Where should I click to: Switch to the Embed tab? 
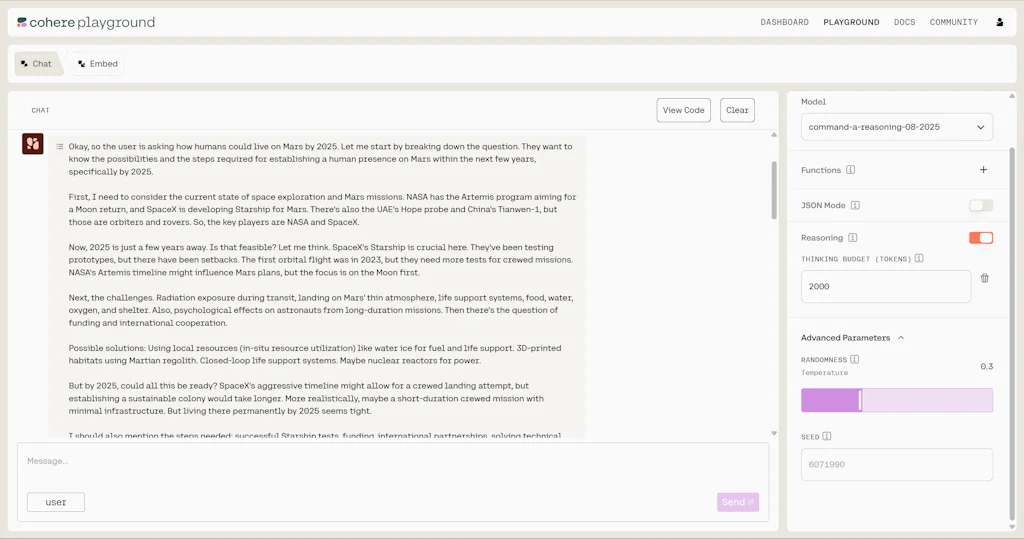[x=97, y=63]
